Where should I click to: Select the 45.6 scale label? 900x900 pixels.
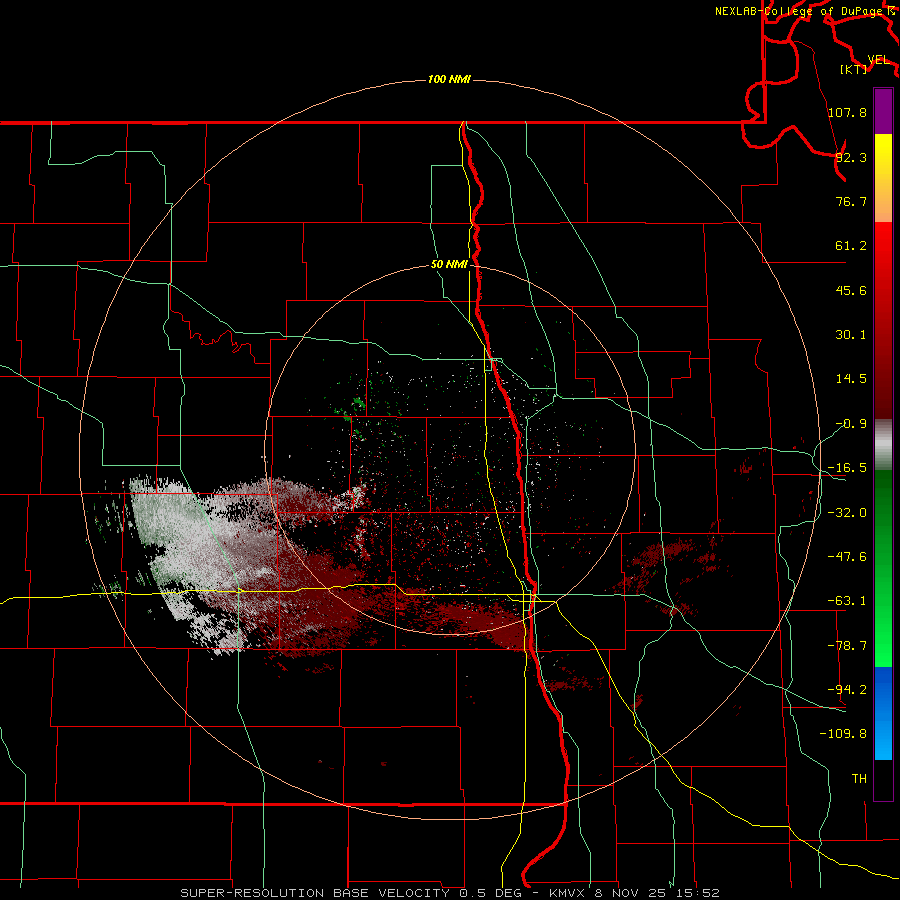tap(851, 290)
